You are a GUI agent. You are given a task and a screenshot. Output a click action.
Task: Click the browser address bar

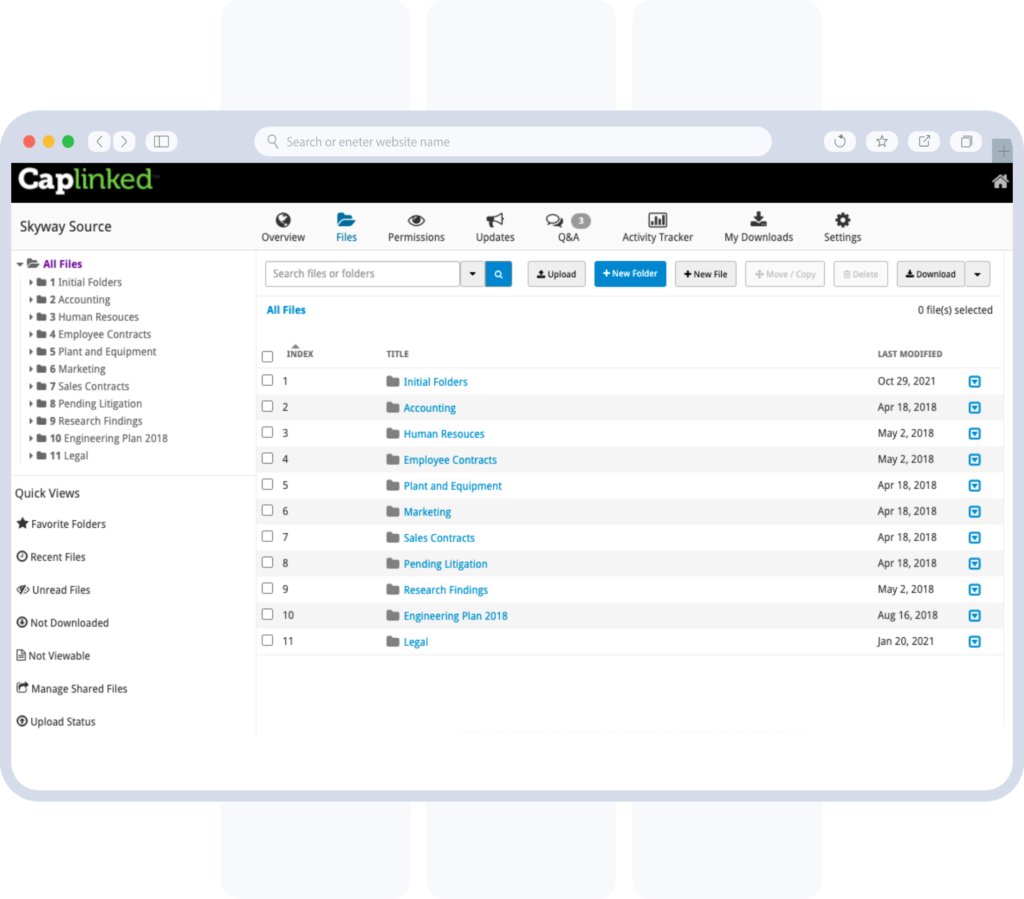point(513,141)
